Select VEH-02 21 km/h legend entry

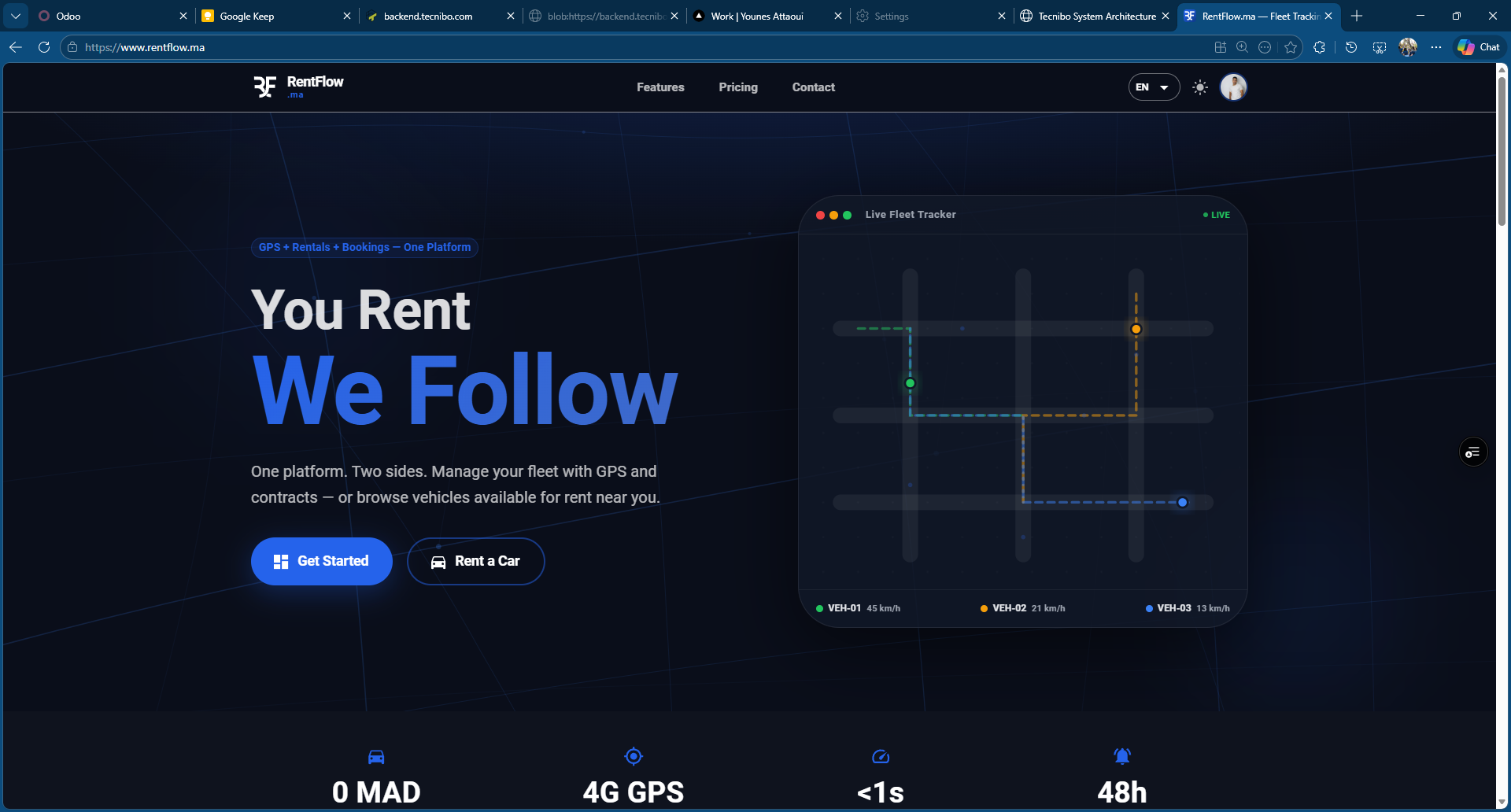pos(1022,608)
